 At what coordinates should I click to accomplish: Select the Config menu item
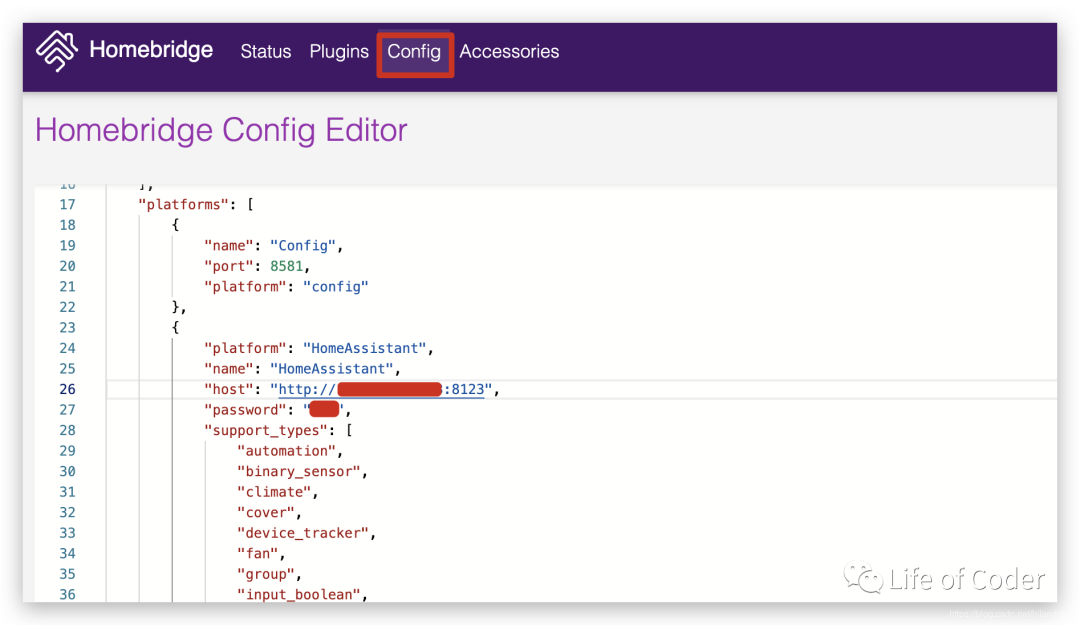click(x=414, y=52)
